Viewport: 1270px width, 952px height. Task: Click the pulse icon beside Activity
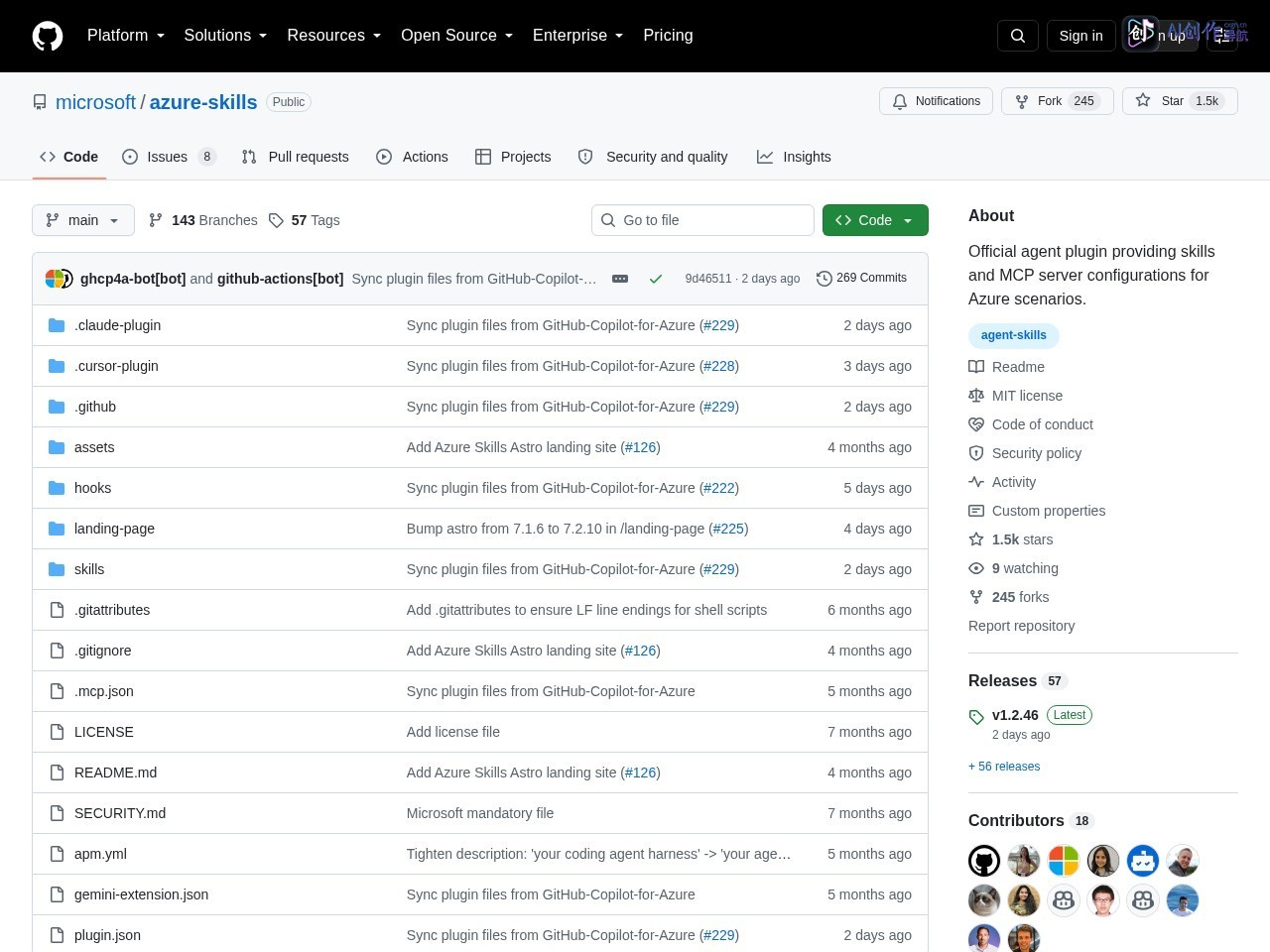pyautogui.click(x=976, y=482)
